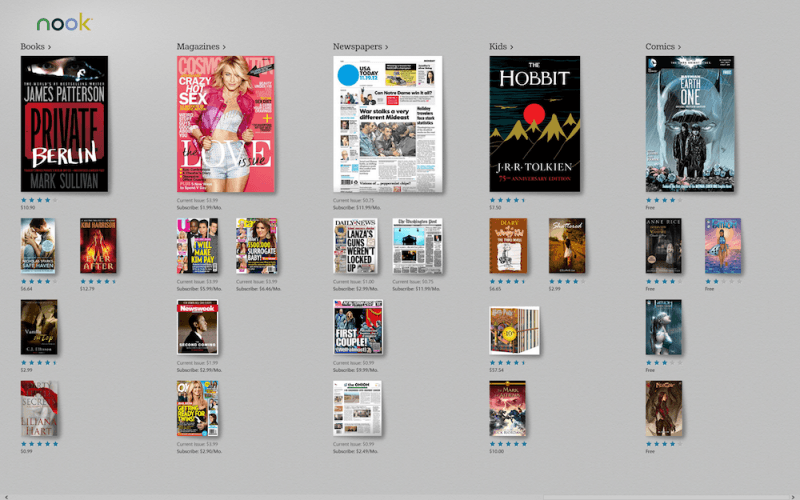Open Batman Earth One comic
The image size is (800, 500).
(x=690, y=124)
